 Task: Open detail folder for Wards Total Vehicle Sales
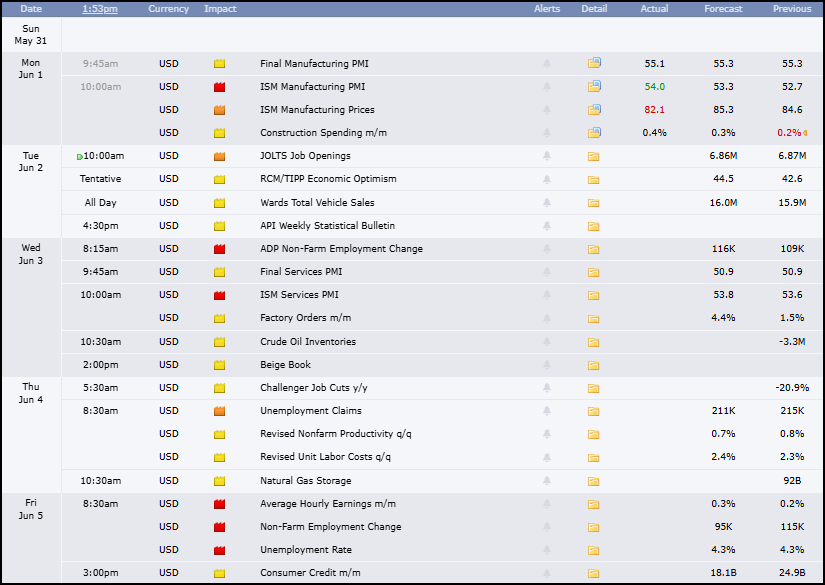[x=593, y=203]
